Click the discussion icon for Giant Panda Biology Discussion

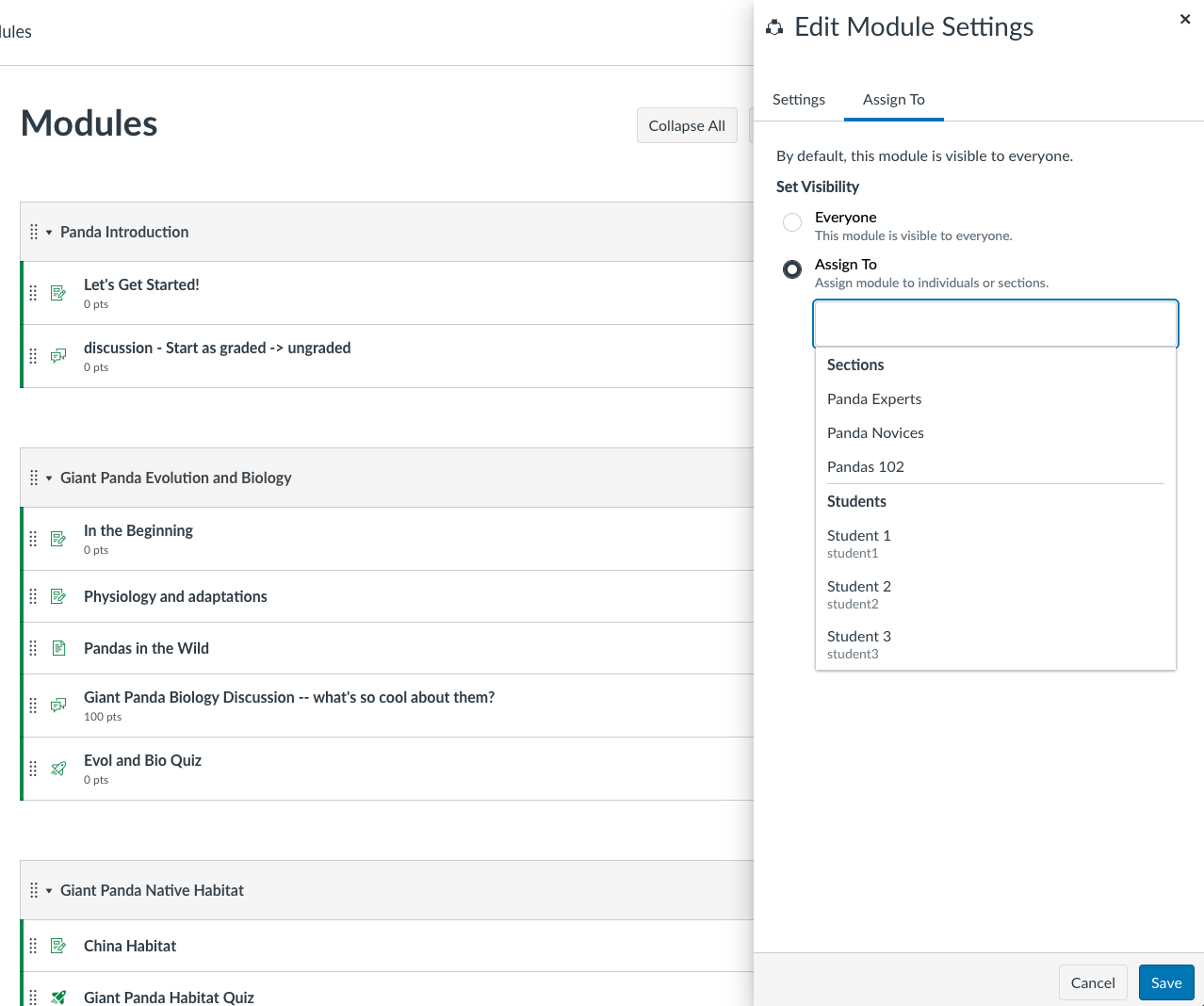click(58, 706)
